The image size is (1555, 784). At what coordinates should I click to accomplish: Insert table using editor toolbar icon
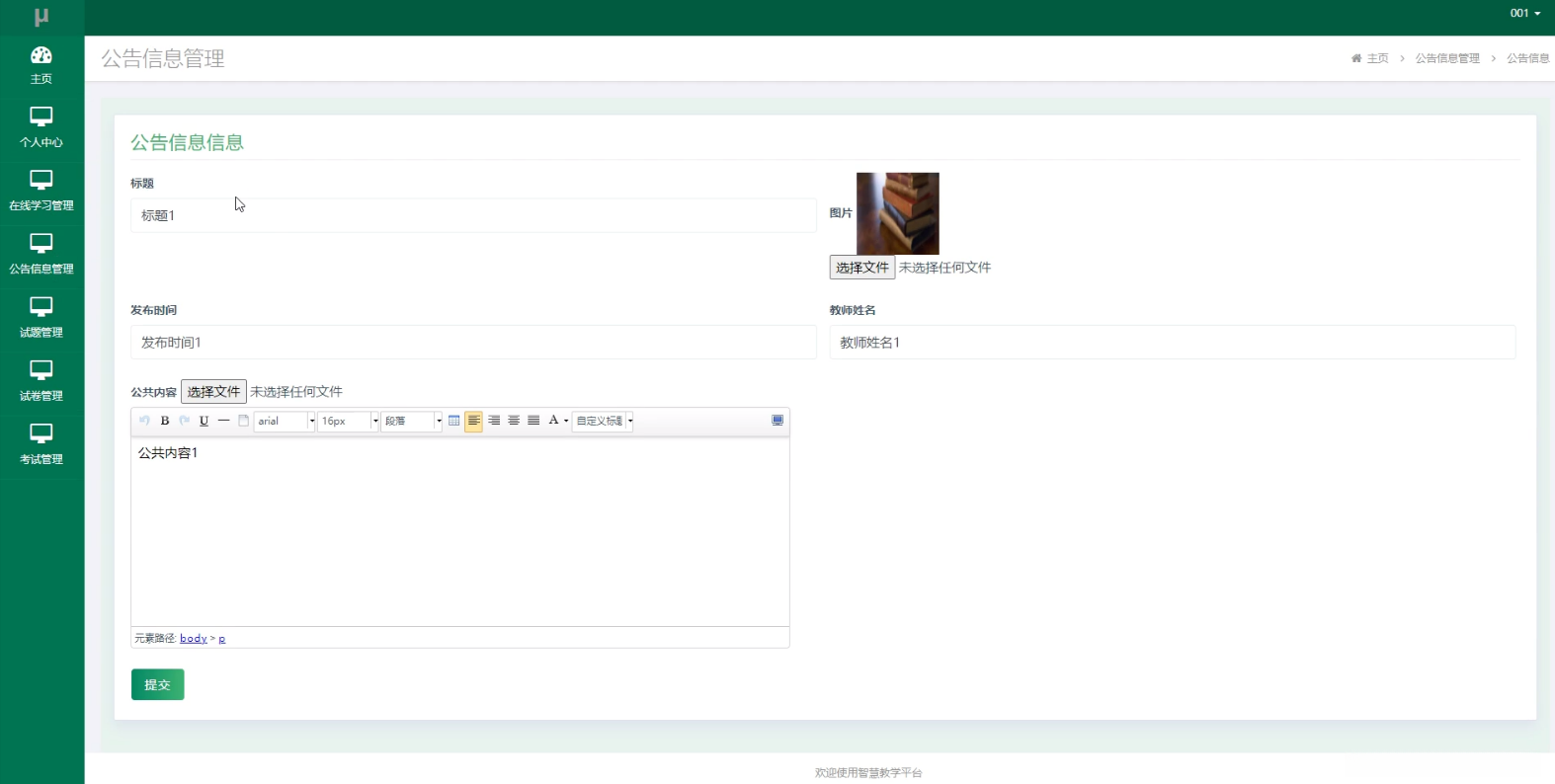[454, 421]
